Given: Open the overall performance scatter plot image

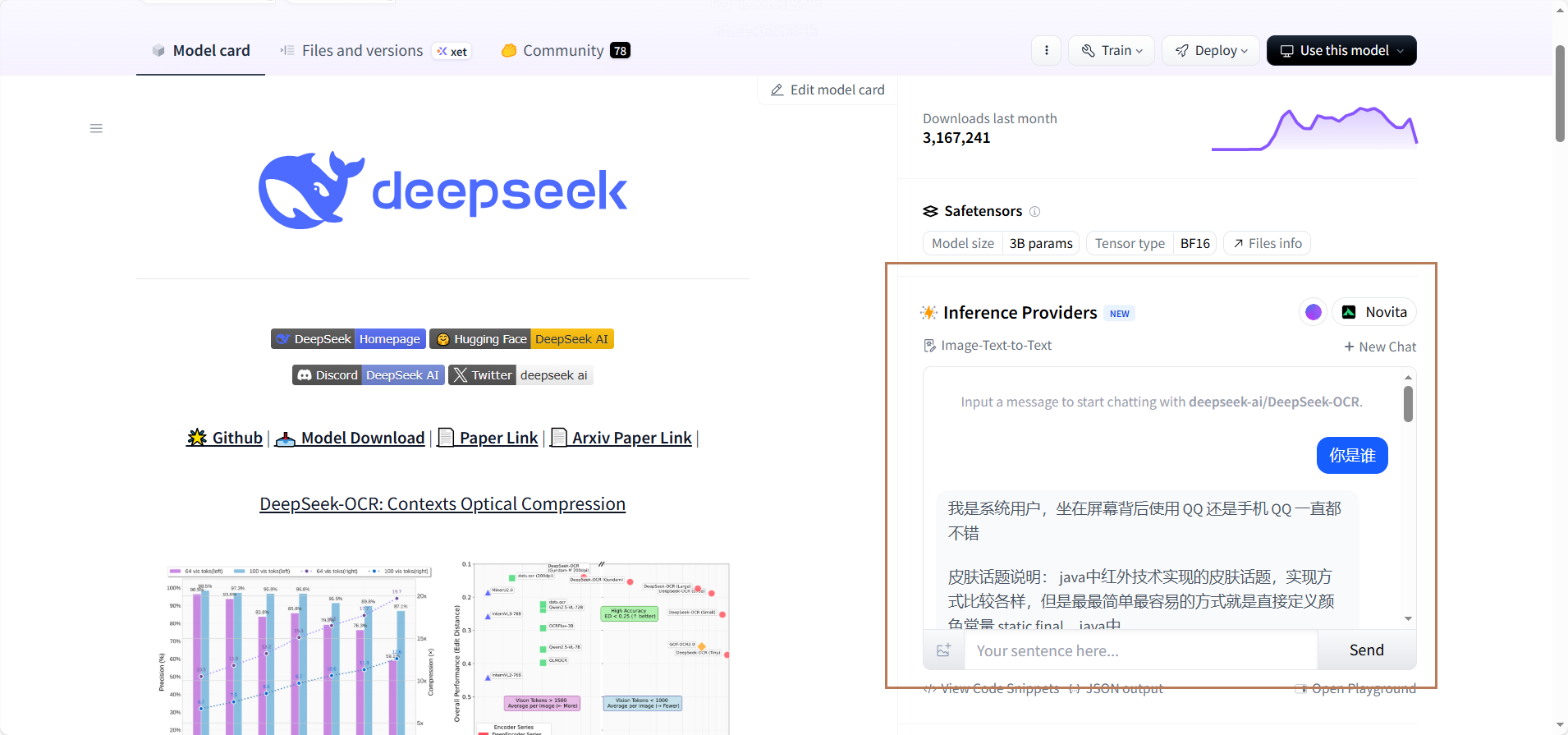Looking at the screenshot, I should pos(591,649).
